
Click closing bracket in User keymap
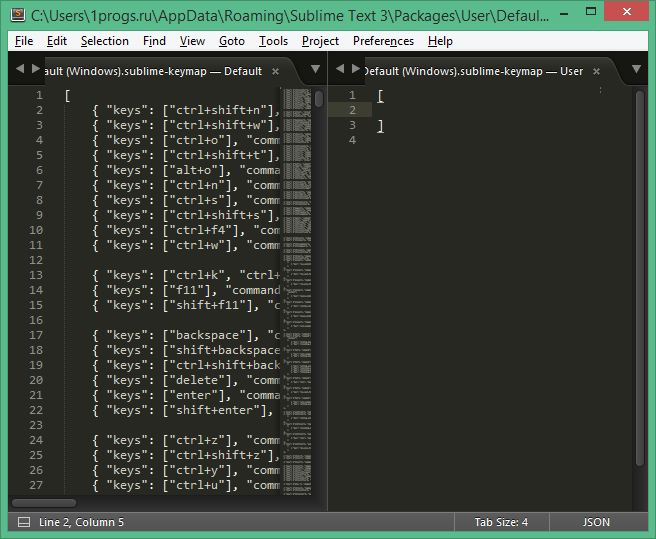pyautogui.click(x=380, y=126)
